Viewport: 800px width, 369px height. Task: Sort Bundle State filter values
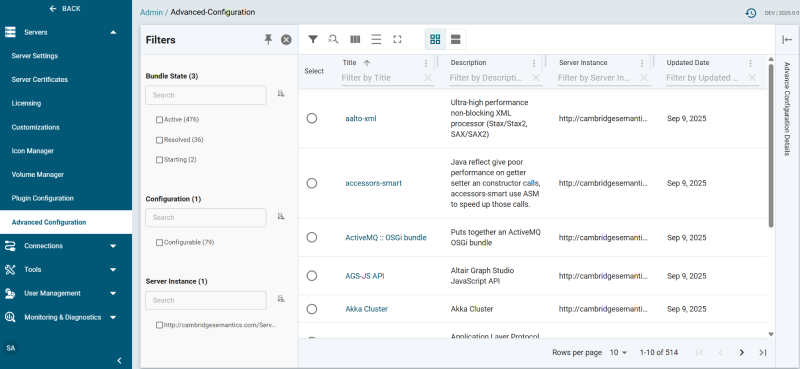pyautogui.click(x=281, y=93)
